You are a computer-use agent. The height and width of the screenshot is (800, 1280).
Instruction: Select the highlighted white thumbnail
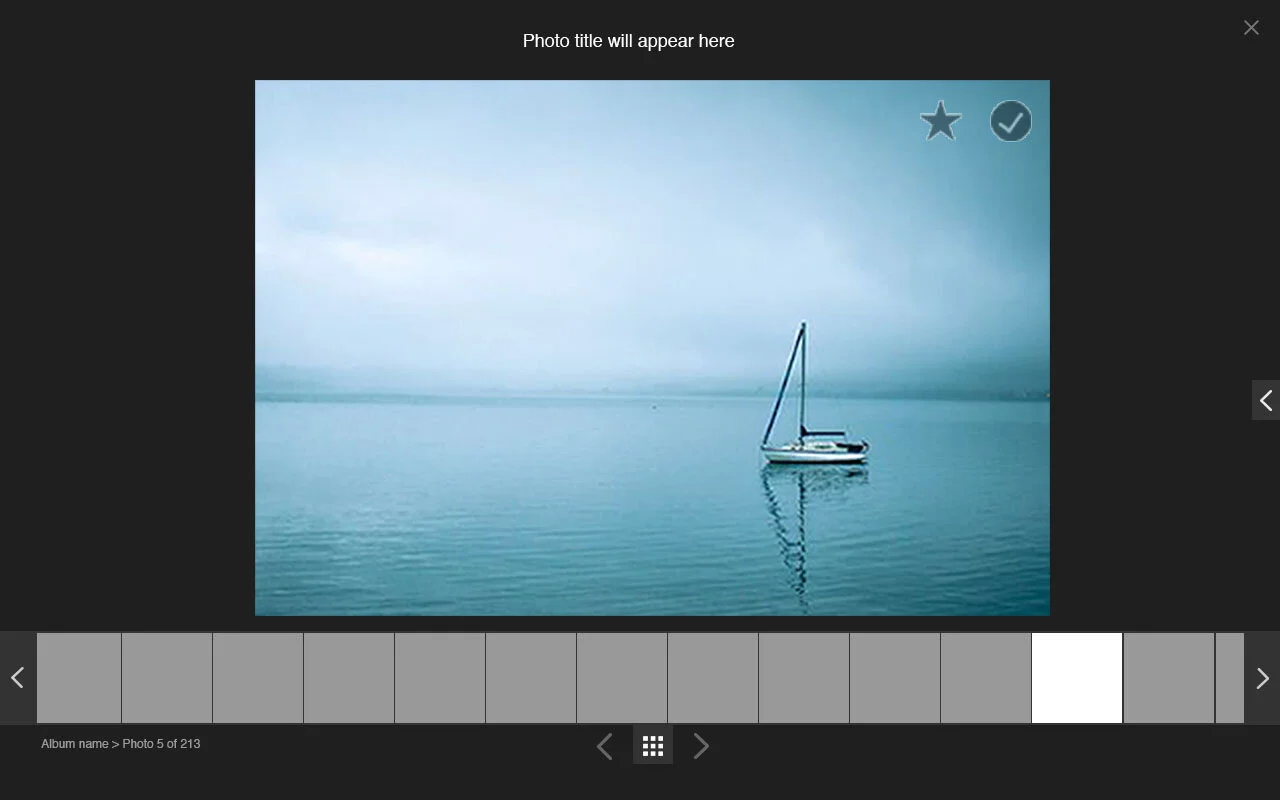click(1077, 678)
